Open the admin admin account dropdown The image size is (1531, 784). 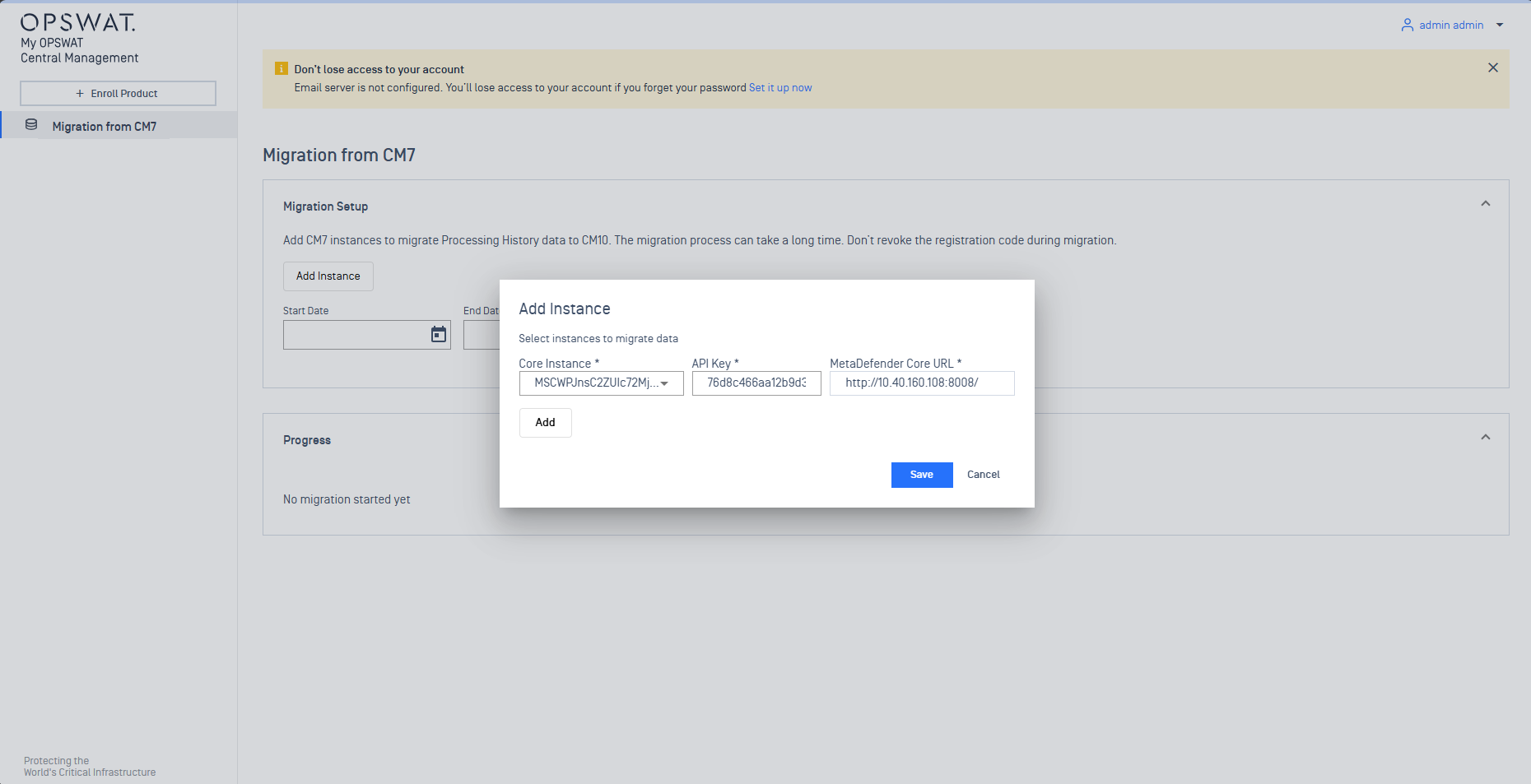(x=1499, y=26)
